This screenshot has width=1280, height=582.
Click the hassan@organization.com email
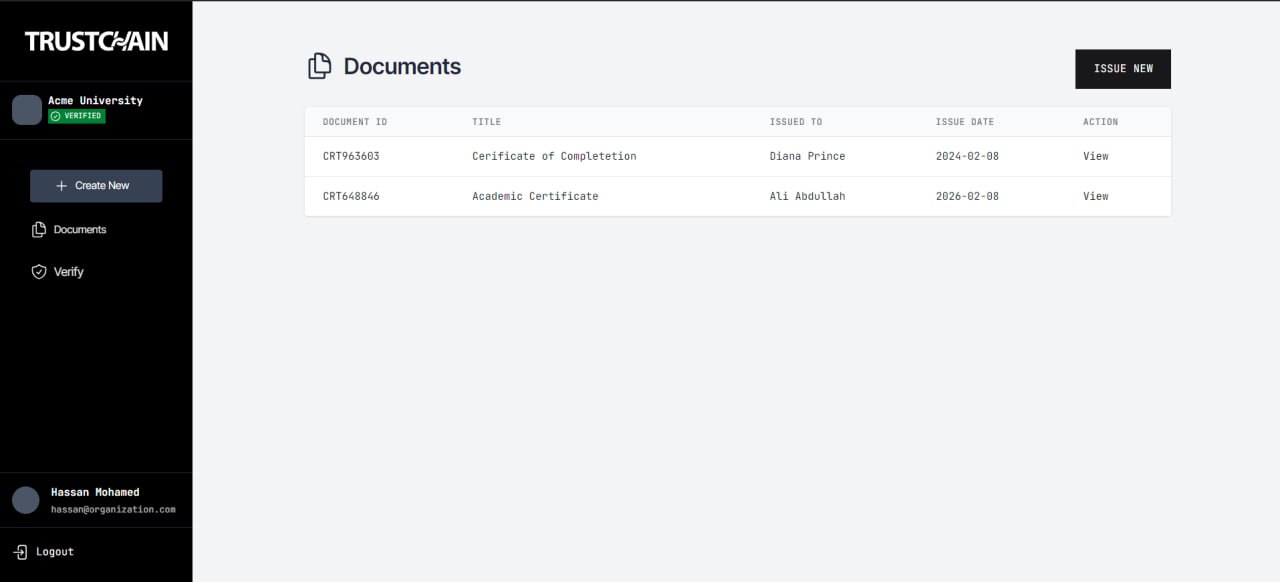[113, 510]
